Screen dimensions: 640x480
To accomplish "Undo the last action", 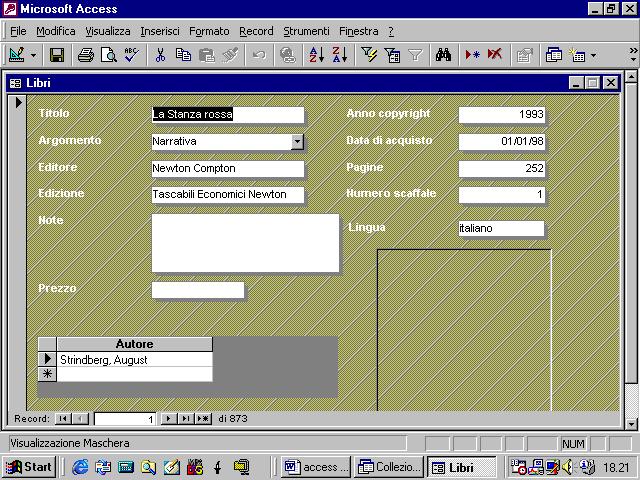I will click(x=259, y=55).
